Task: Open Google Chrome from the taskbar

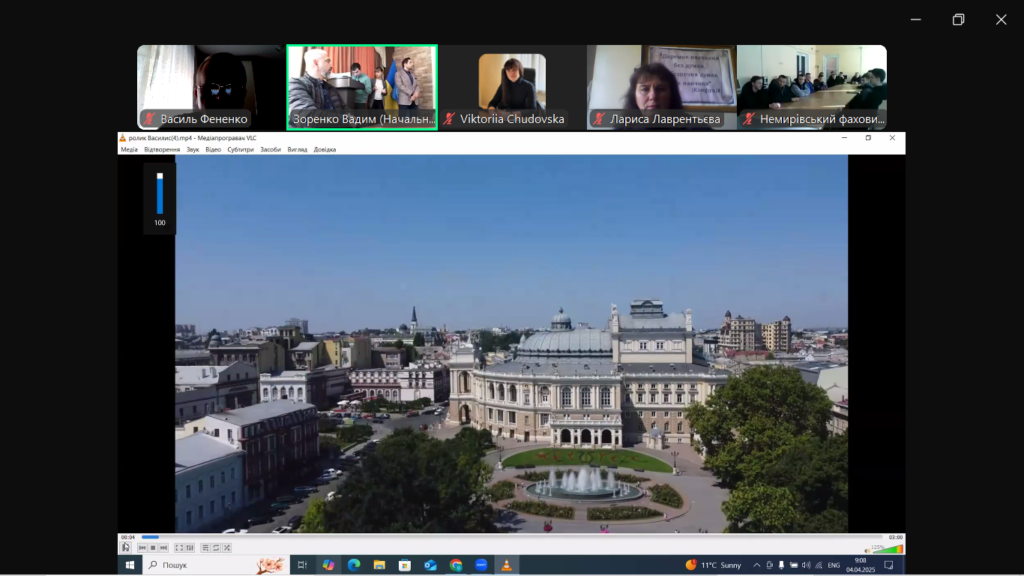Action: pyautogui.click(x=456, y=565)
